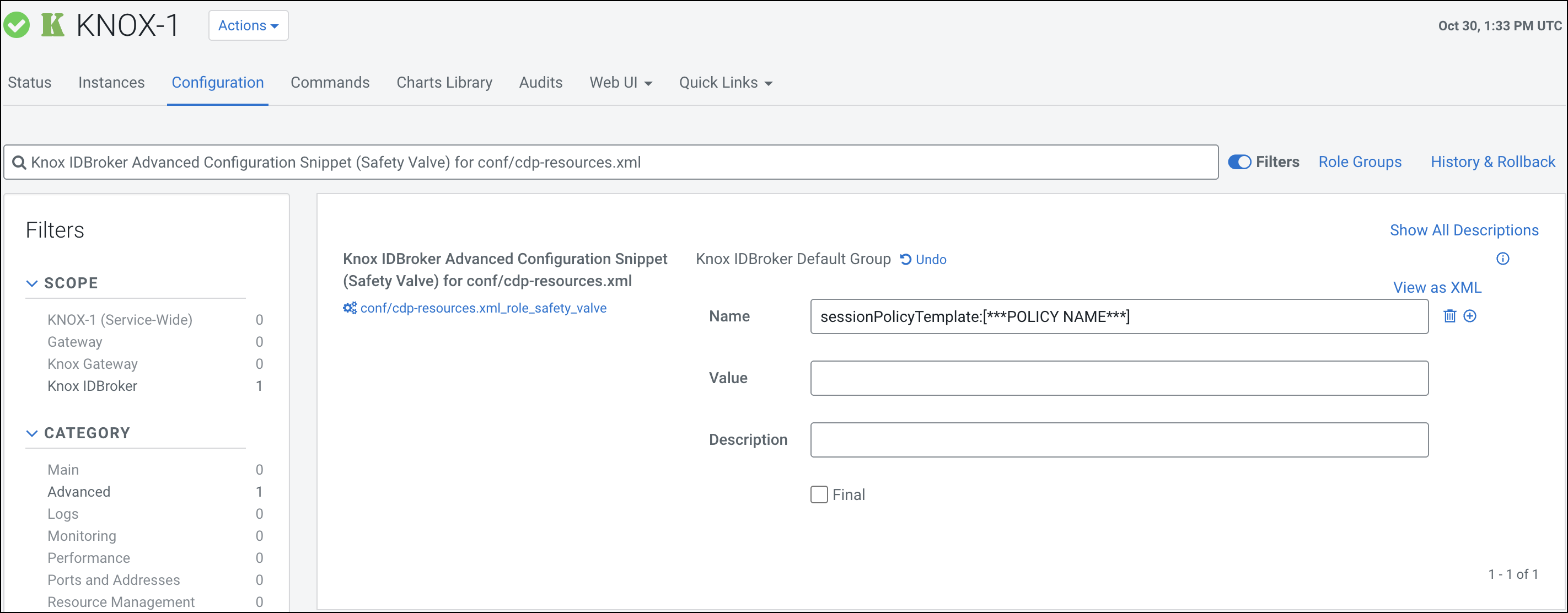The image size is (1568, 613).
Task: Click the plus add entry icon
Action: click(1469, 316)
